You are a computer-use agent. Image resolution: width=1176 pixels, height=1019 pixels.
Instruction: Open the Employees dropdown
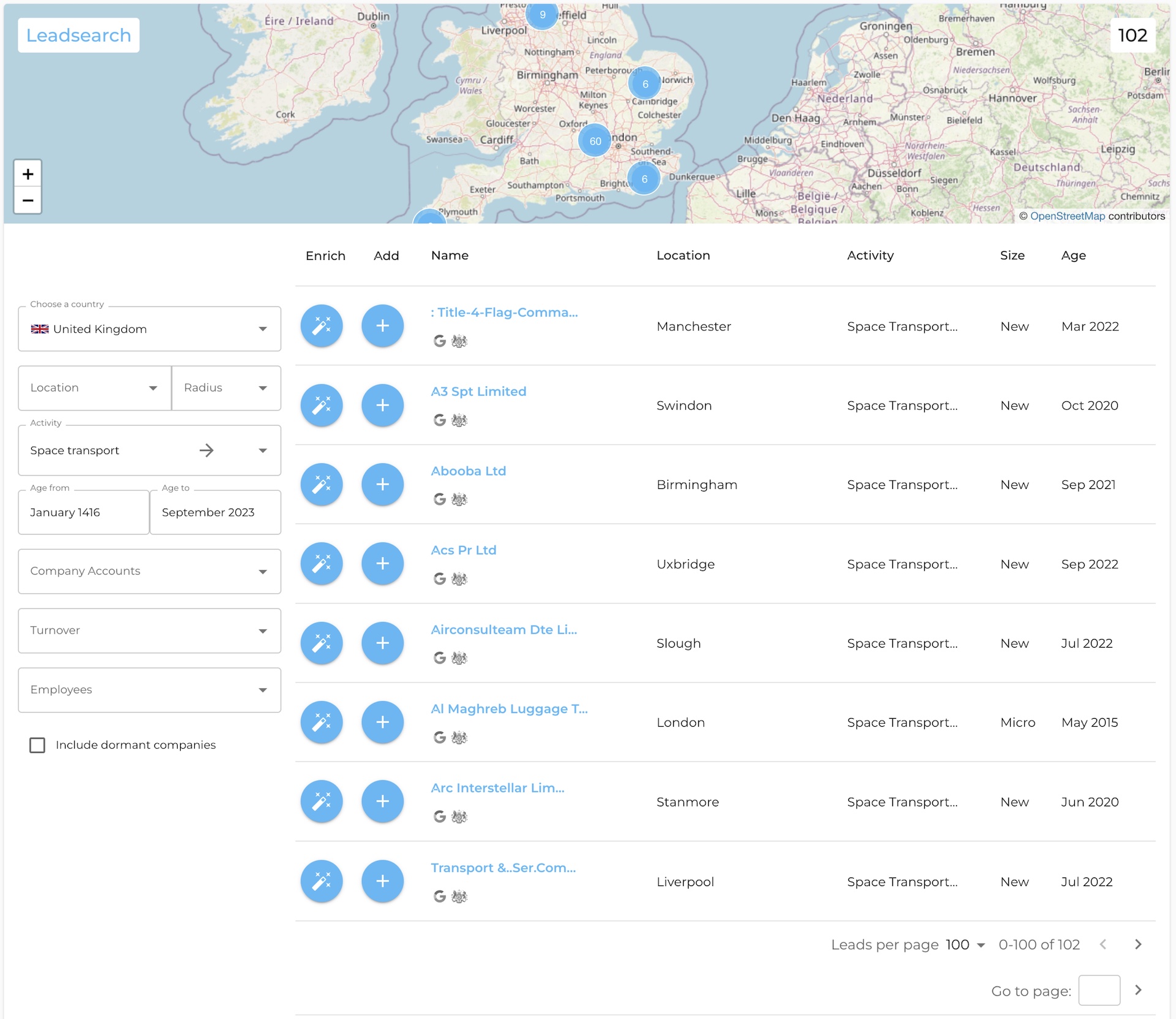click(x=149, y=690)
